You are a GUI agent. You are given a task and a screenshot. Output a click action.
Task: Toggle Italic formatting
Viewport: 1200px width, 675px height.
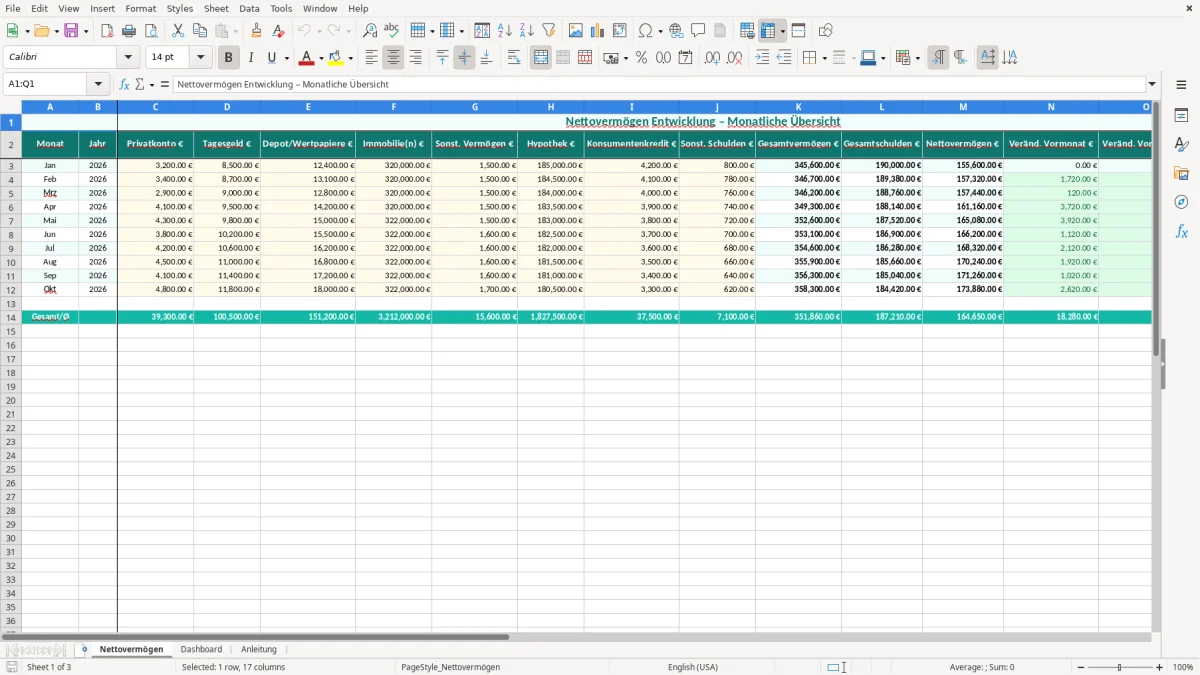[251, 58]
